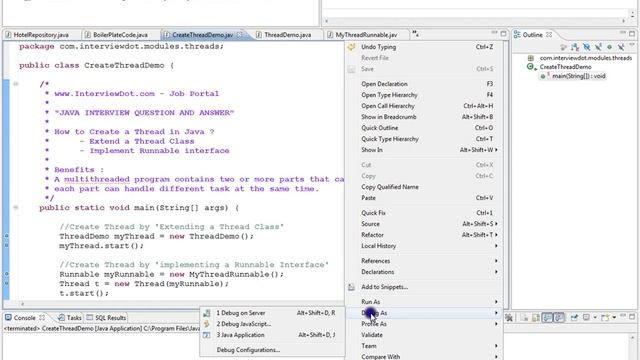This screenshot has width=640, height=360.
Task: Choose Add to Snippets menu item
Action: (424, 287)
